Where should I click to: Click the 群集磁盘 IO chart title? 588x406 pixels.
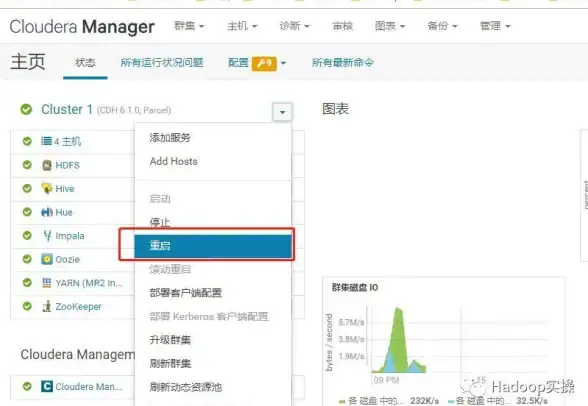pos(355,288)
